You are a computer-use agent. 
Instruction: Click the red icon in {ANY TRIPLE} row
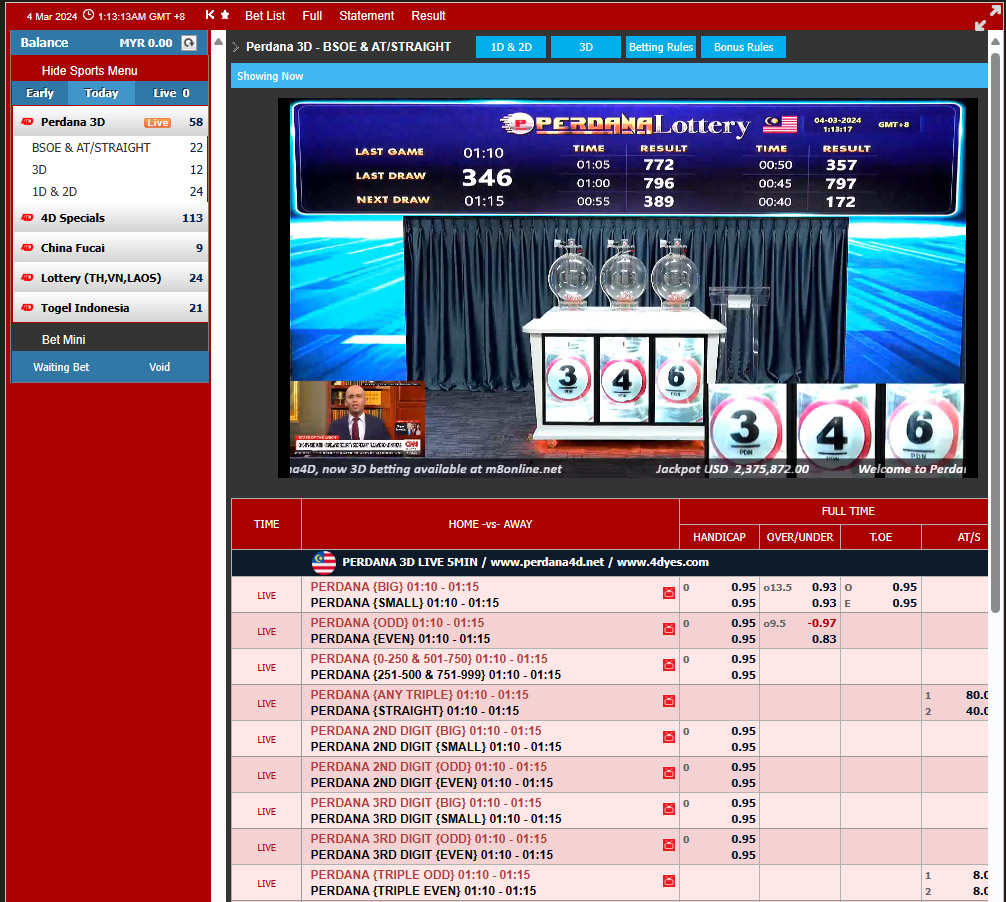(x=669, y=701)
